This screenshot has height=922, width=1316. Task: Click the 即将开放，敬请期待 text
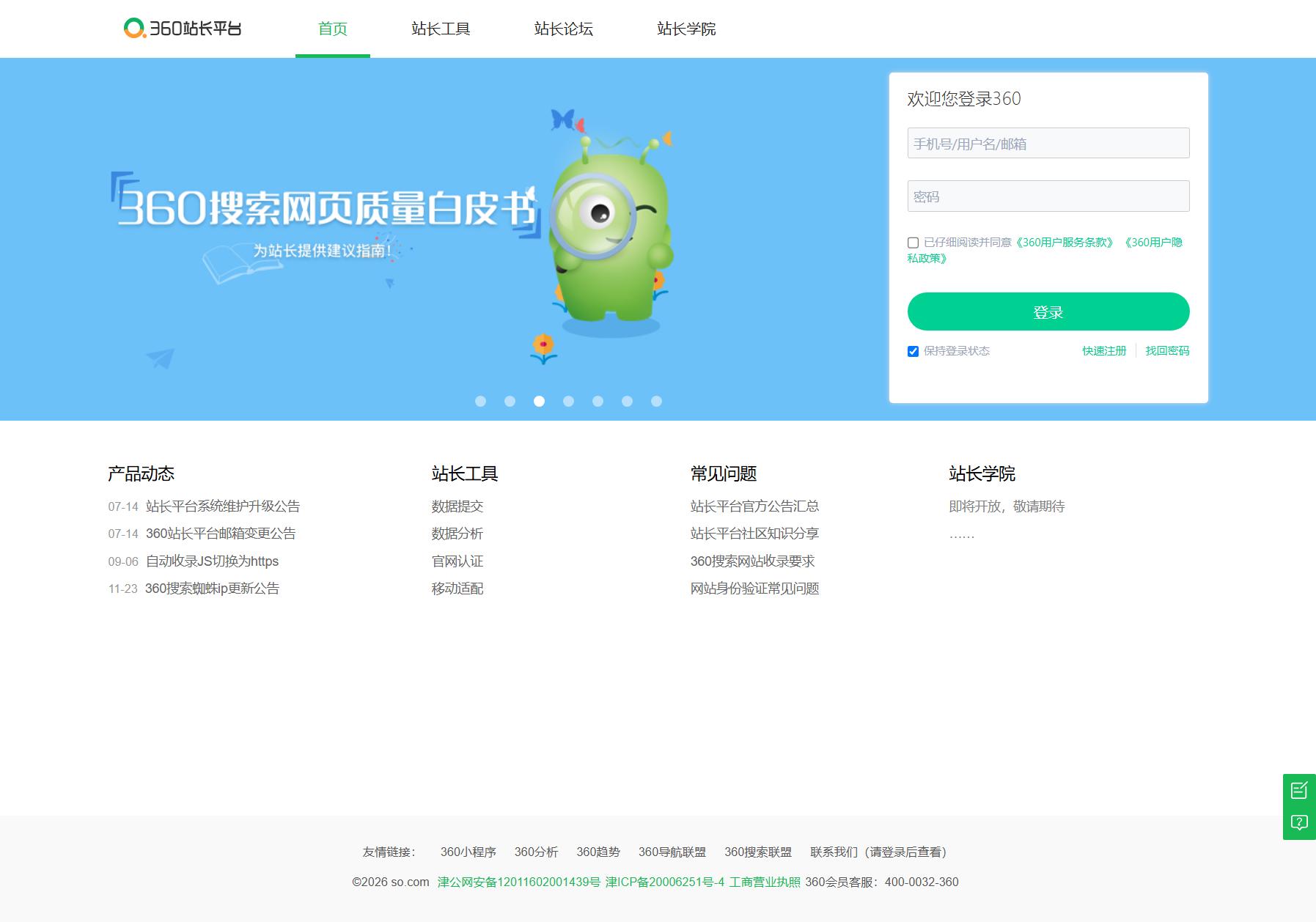tap(1007, 506)
